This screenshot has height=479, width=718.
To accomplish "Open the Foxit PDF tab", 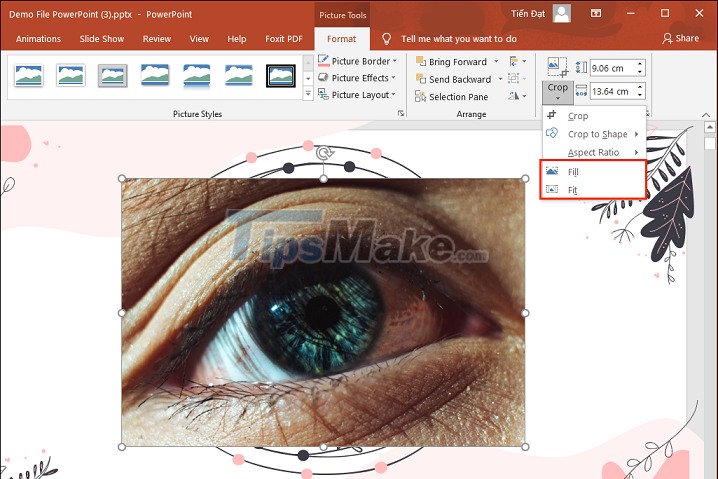I will pos(284,39).
